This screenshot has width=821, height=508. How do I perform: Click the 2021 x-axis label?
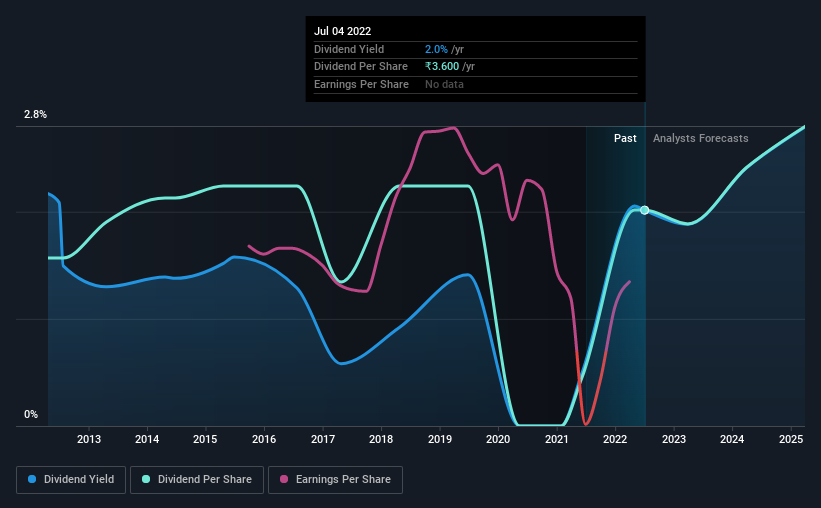(x=557, y=439)
